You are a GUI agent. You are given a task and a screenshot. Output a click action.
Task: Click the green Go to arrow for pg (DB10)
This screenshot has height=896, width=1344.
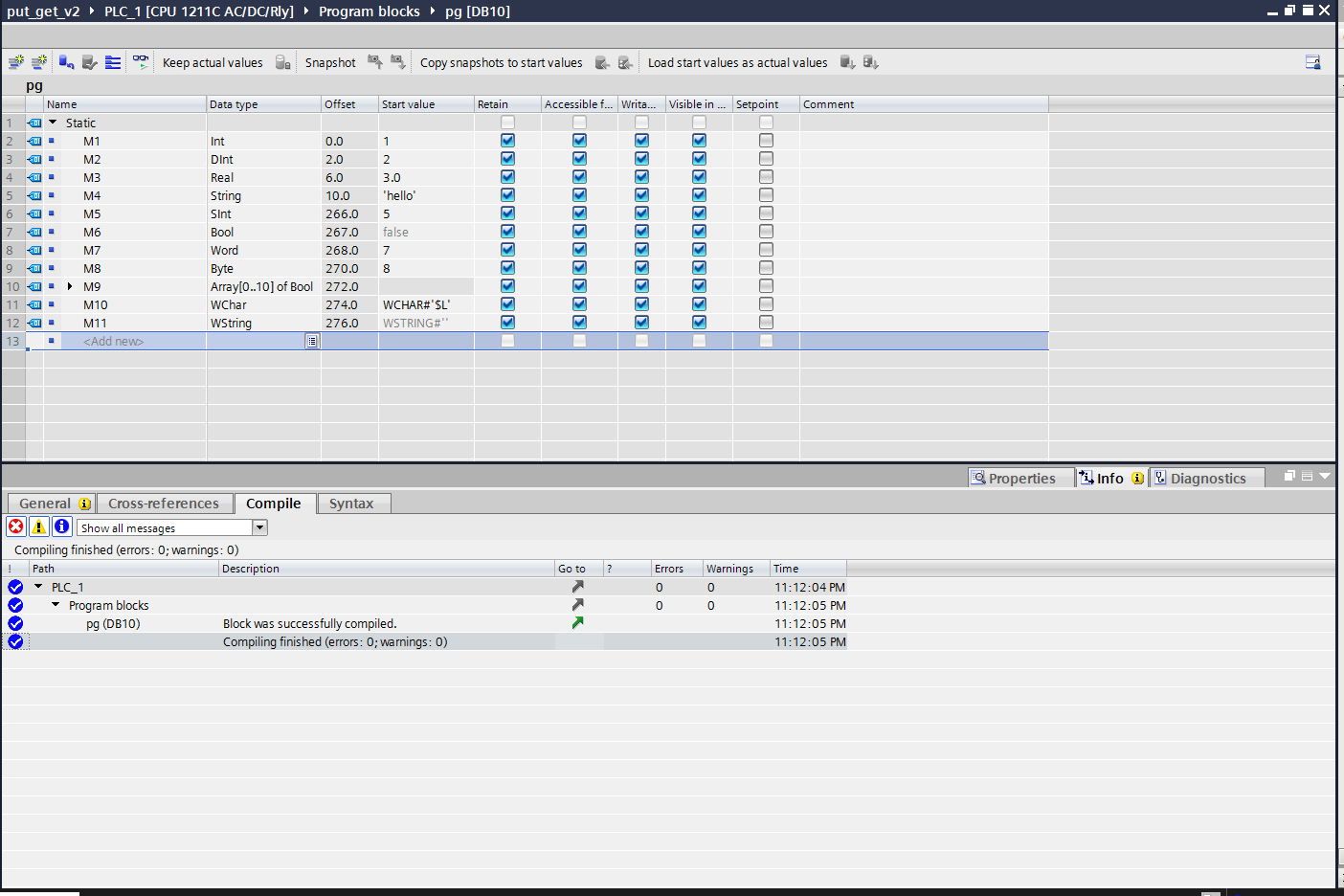tap(577, 623)
